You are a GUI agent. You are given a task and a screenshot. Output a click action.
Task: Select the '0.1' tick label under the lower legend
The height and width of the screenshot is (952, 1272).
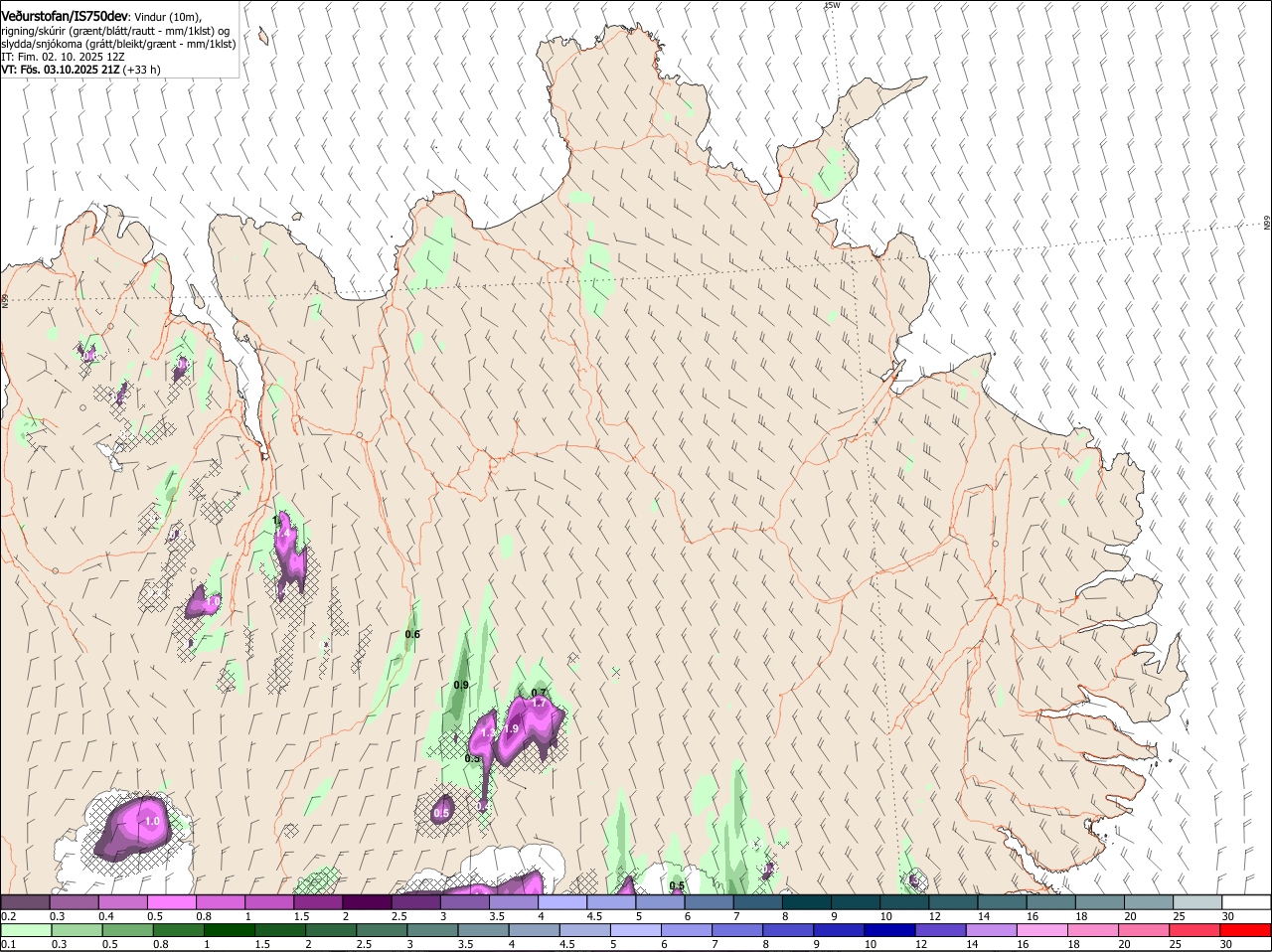9,944
